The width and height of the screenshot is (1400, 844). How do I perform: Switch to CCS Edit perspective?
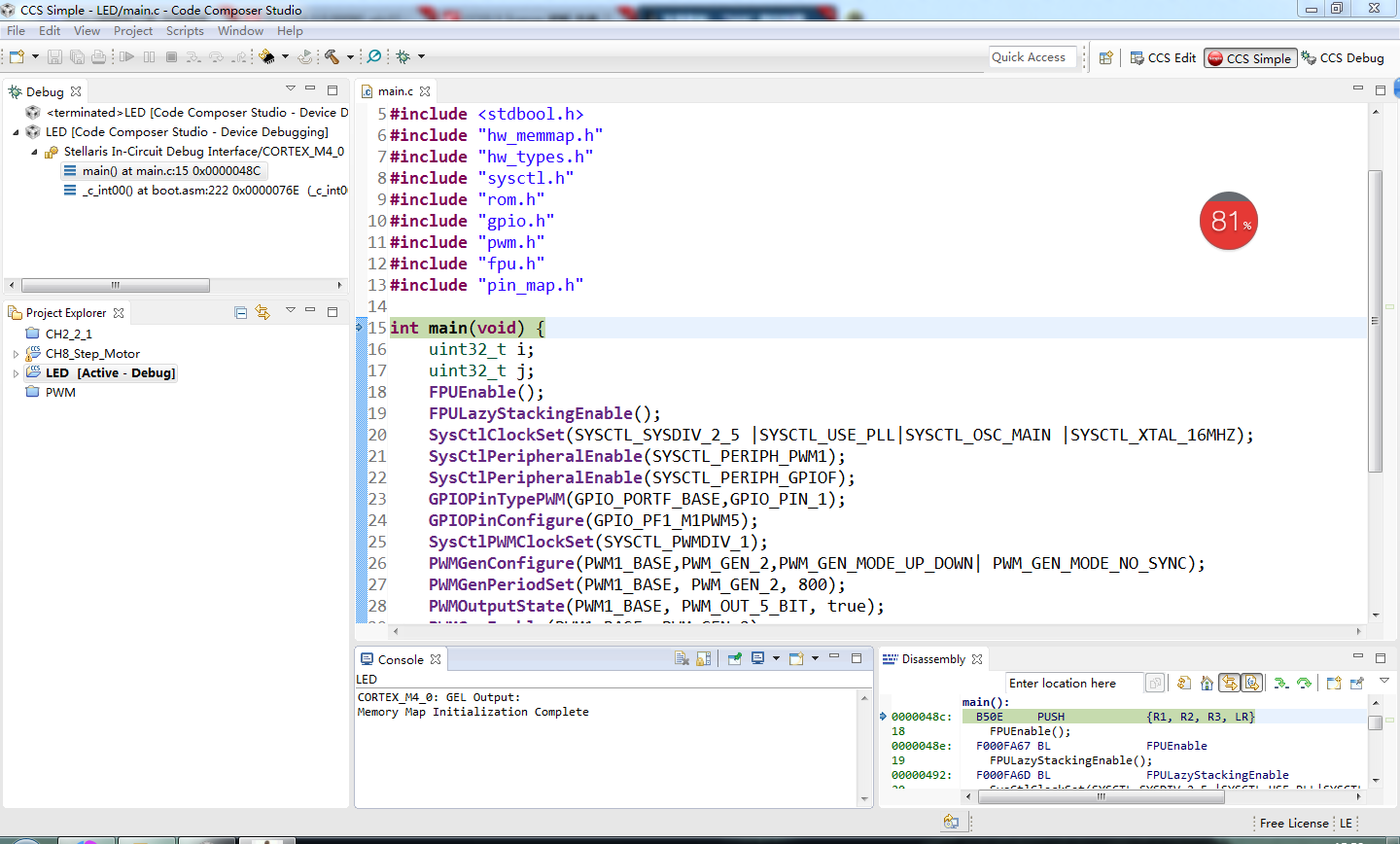coord(1163,58)
